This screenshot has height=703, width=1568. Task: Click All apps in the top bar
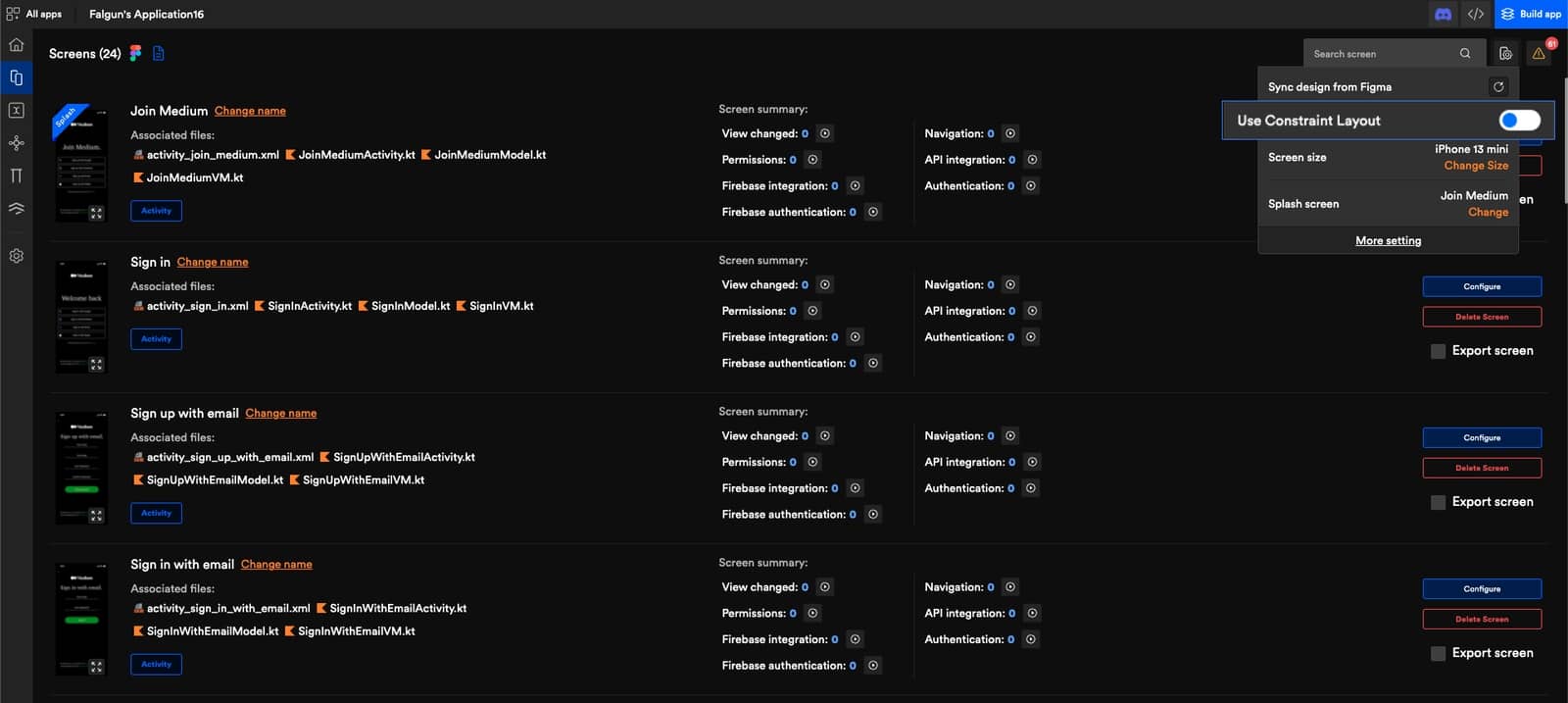(34, 14)
